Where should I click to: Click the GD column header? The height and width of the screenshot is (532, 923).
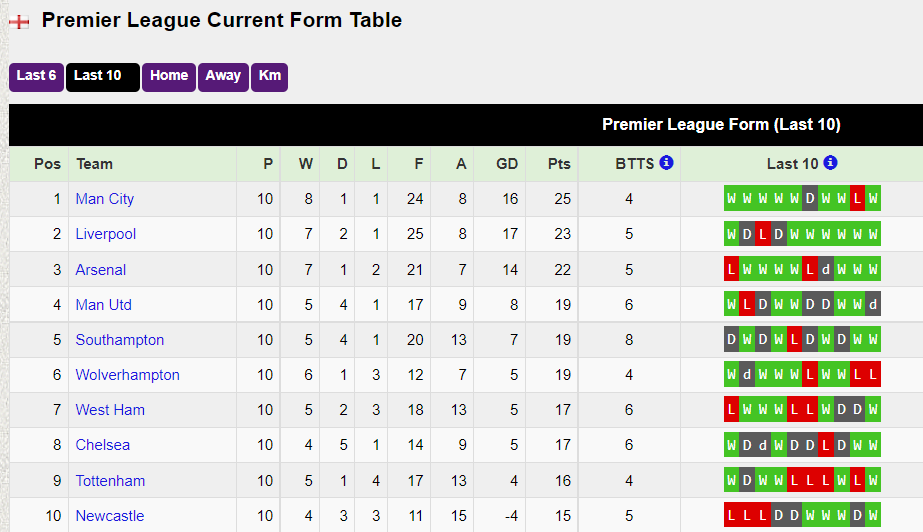[x=507, y=164]
